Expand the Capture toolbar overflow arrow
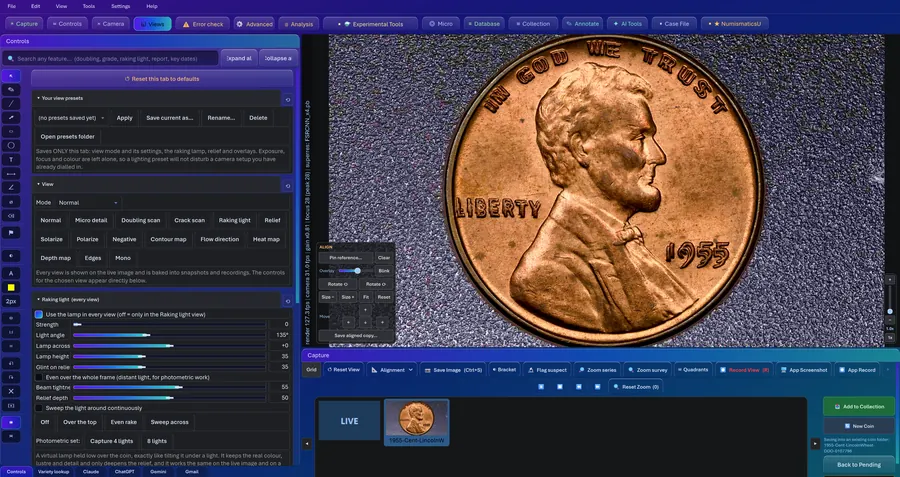 coord(887,370)
